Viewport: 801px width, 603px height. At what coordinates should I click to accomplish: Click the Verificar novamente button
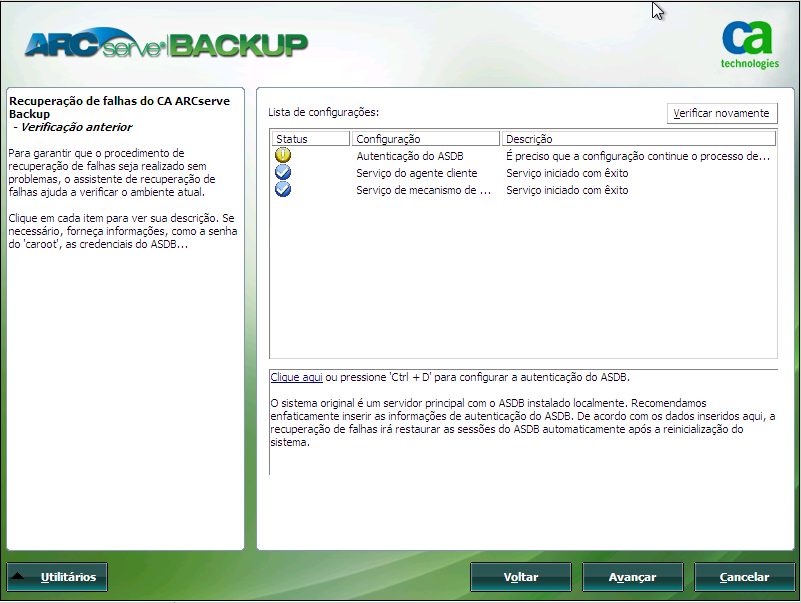pos(722,113)
